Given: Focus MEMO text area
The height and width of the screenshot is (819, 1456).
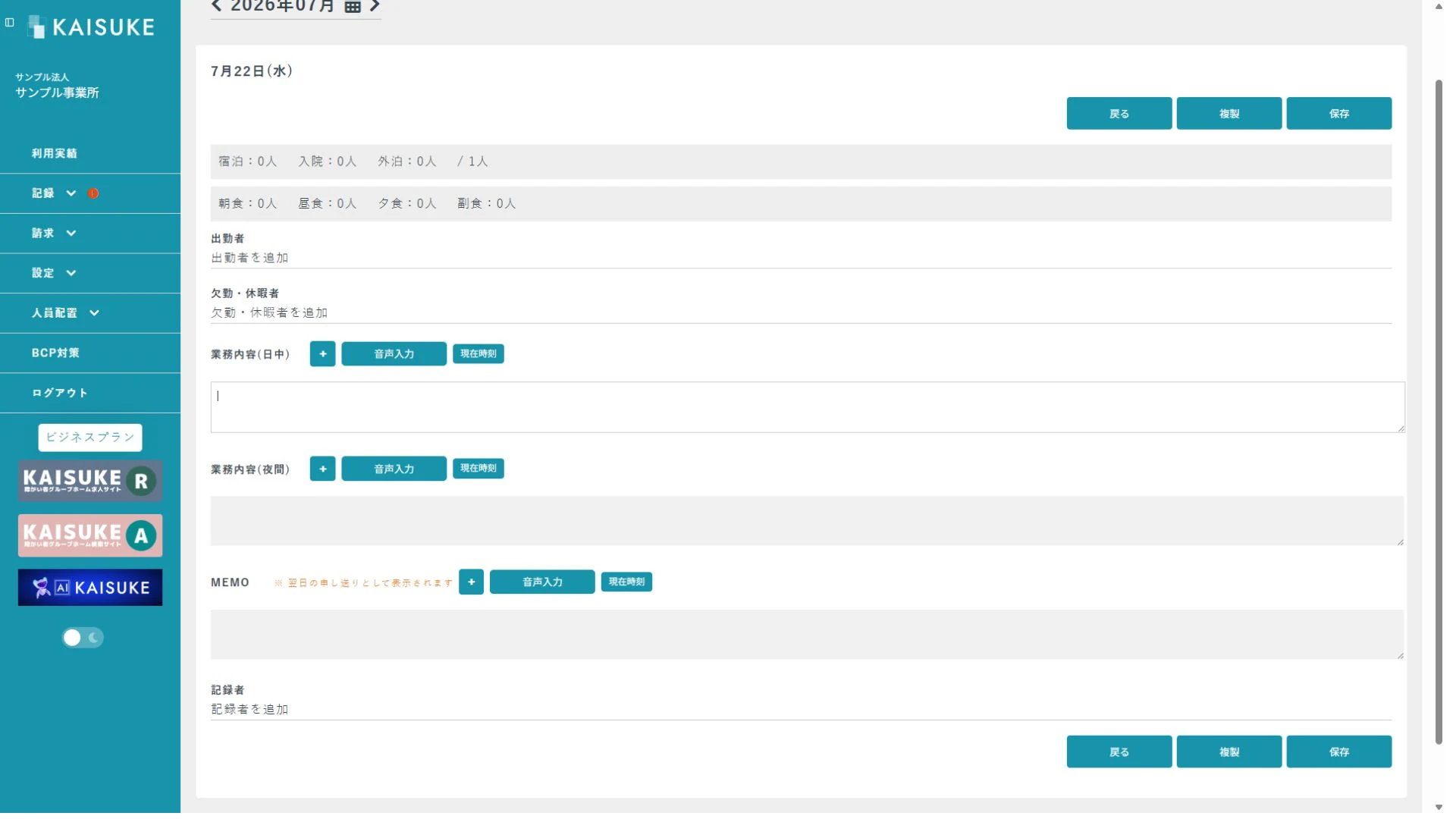Looking at the screenshot, I should 808,635.
